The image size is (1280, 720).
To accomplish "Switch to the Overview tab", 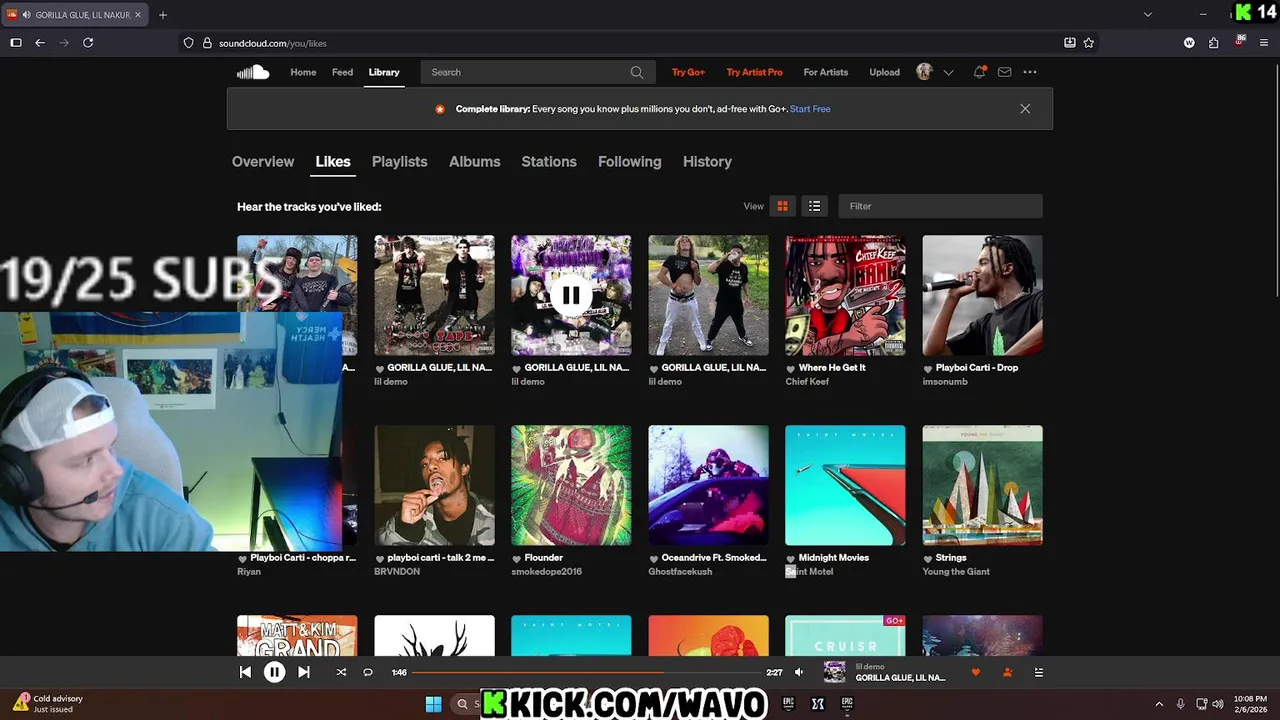I will click(263, 162).
